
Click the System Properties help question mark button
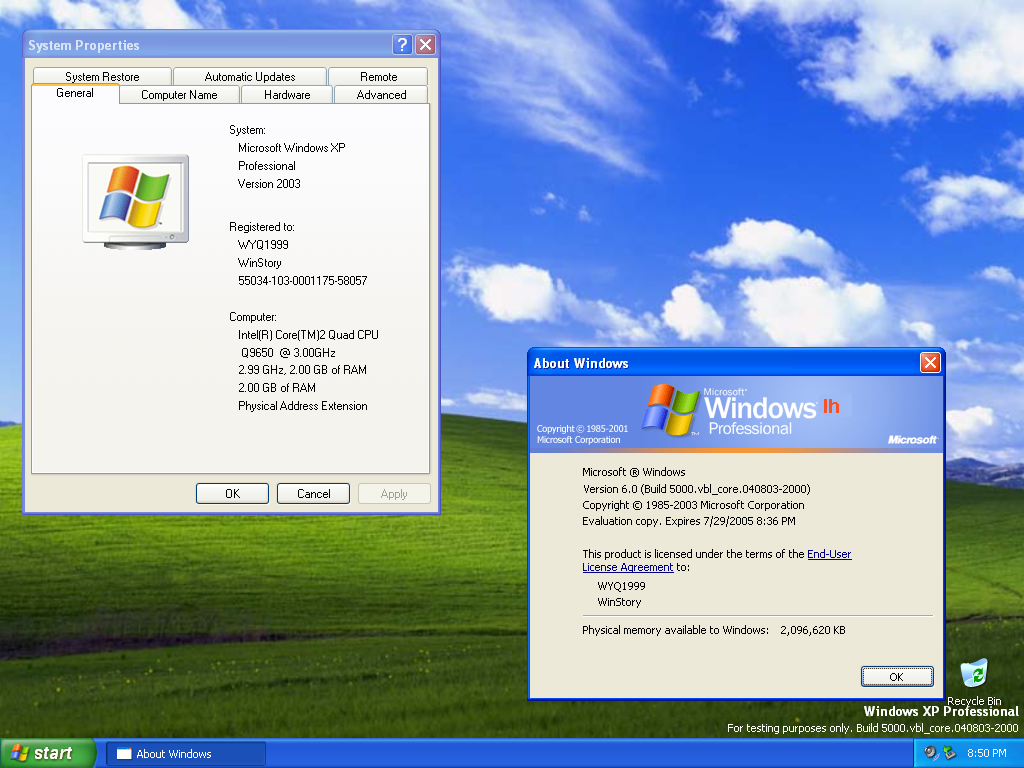pos(402,45)
